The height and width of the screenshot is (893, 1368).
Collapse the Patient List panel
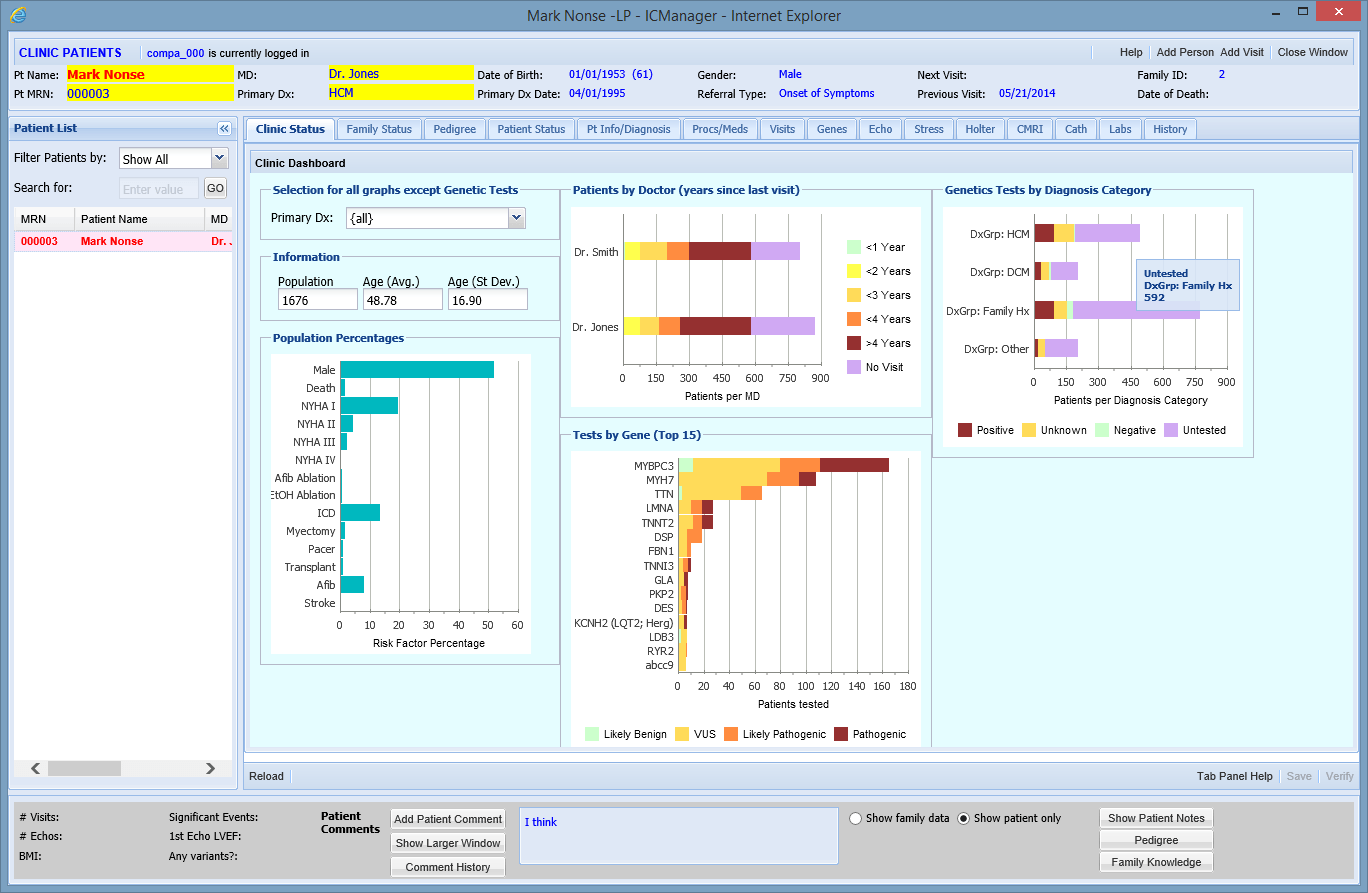click(224, 128)
